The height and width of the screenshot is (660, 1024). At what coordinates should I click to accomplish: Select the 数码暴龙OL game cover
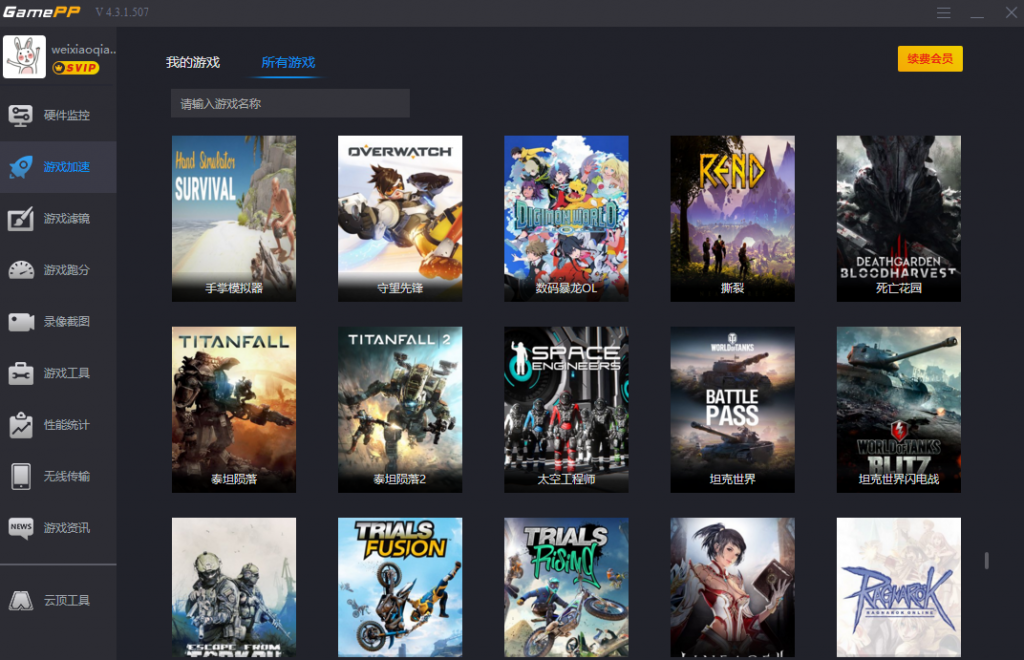point(566,219)
